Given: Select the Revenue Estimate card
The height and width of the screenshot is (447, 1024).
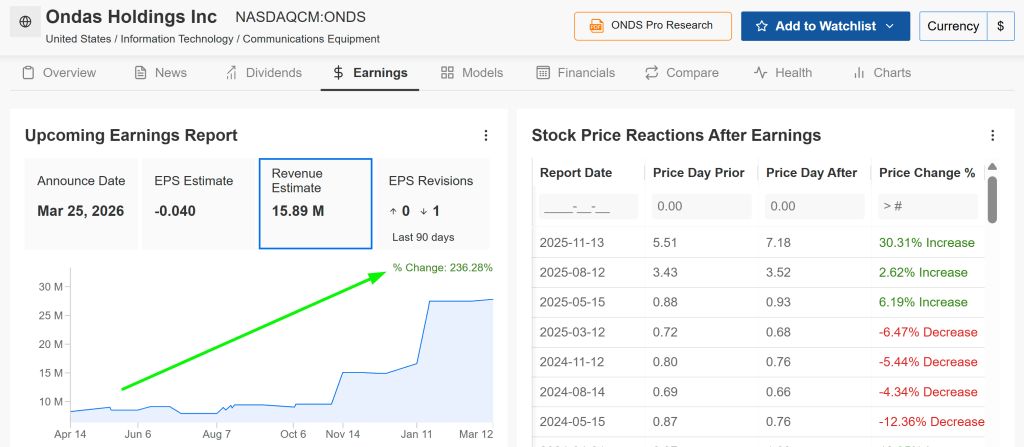Looking at the screenshot, I should [315, 203].
